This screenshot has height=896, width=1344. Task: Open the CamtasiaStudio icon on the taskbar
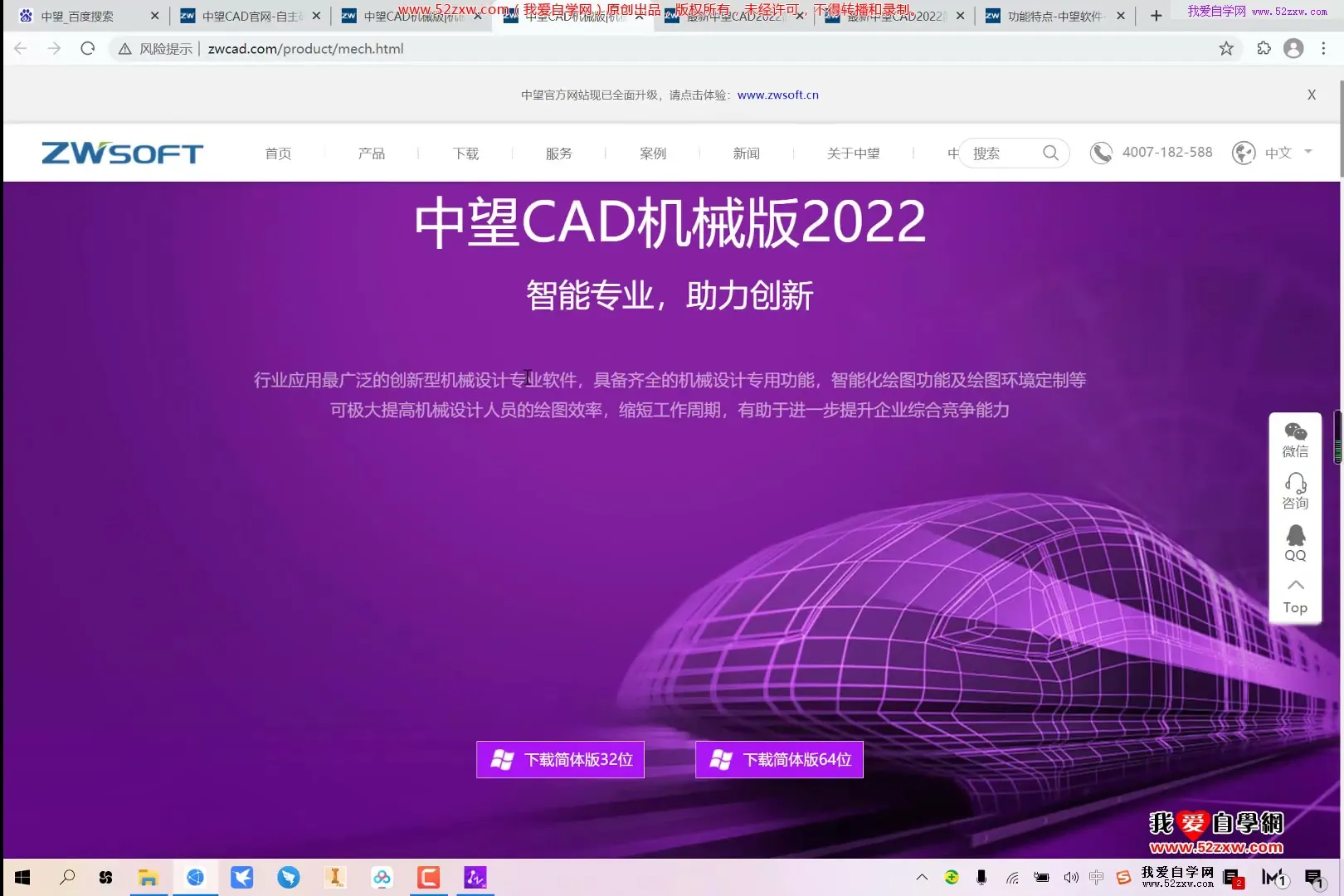(x=428, y=877)
